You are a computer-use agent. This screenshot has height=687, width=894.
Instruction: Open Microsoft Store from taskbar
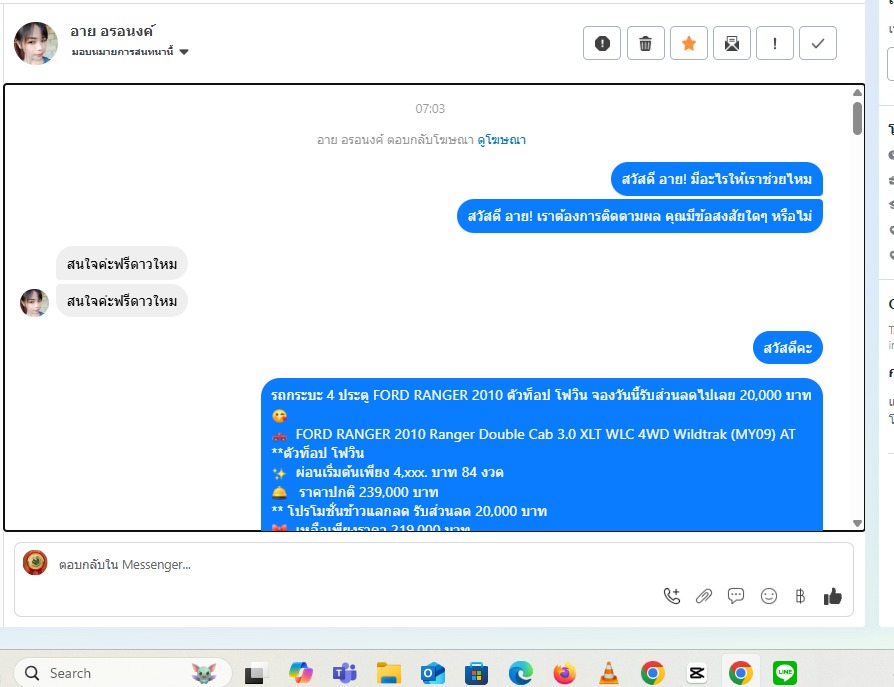[477, 673]
